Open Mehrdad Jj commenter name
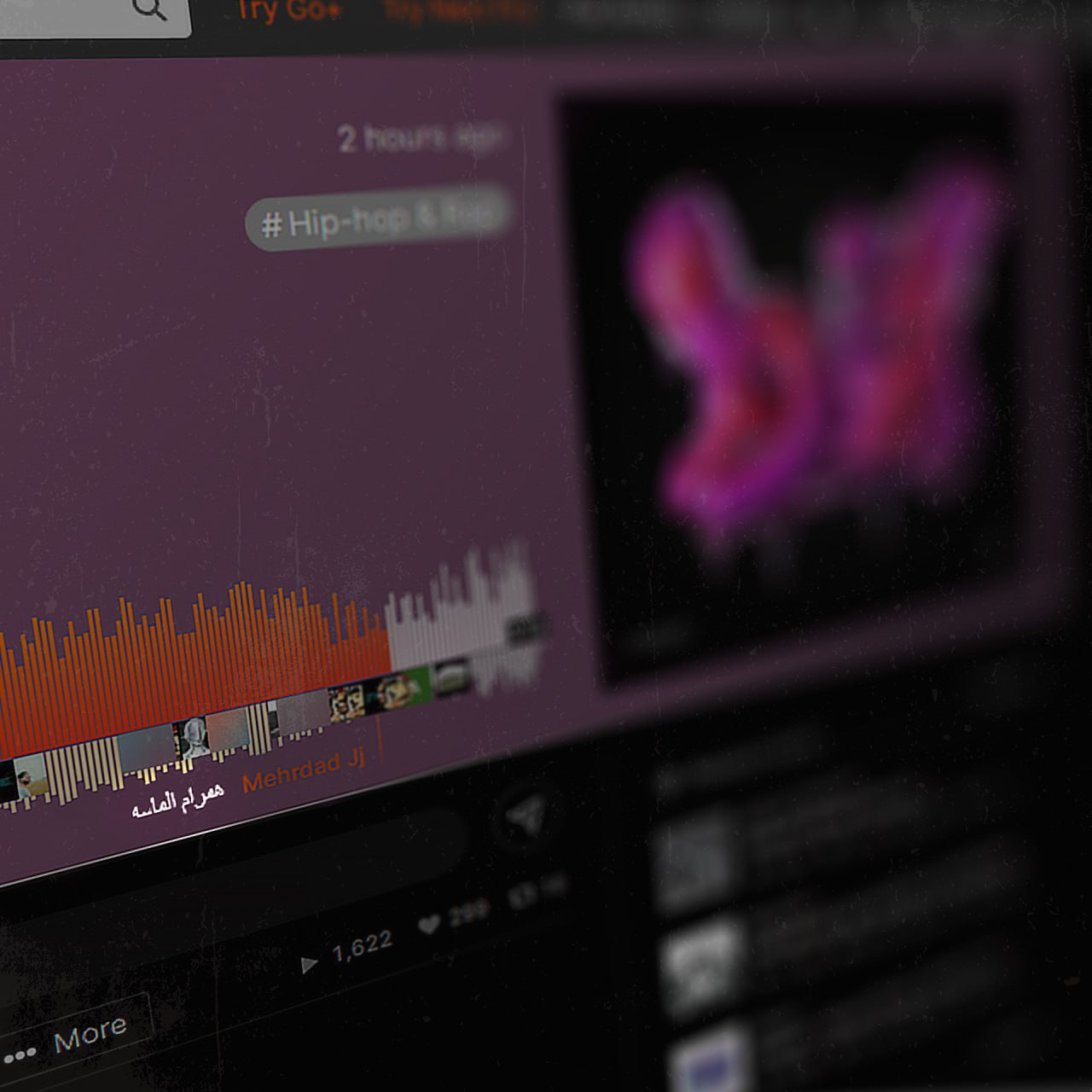The image size is (1092, 1092). (304, 771)
